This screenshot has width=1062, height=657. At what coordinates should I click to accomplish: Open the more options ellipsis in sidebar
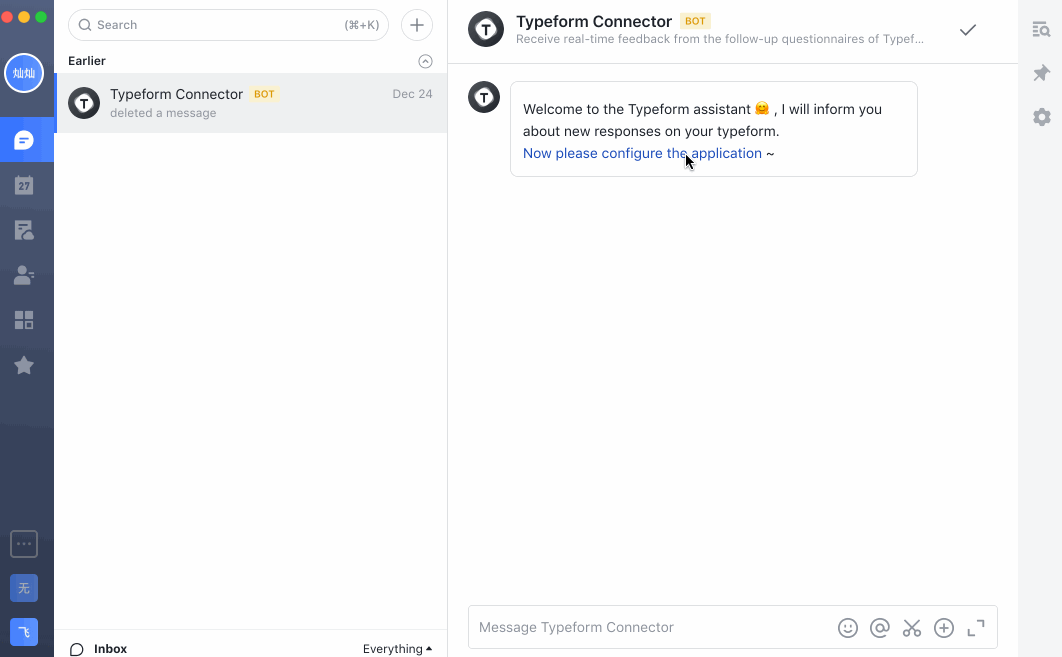point(24,544)
